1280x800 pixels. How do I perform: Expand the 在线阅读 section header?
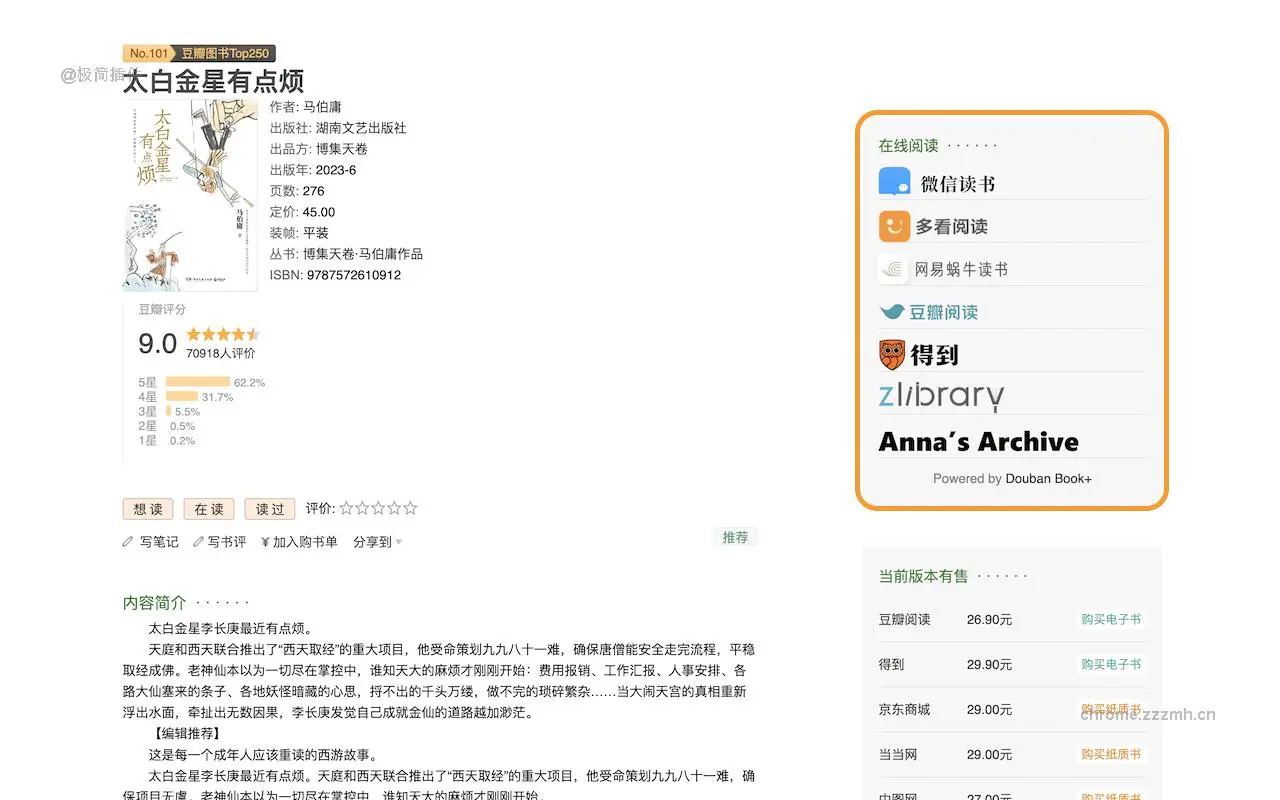[x=906, y=144]
